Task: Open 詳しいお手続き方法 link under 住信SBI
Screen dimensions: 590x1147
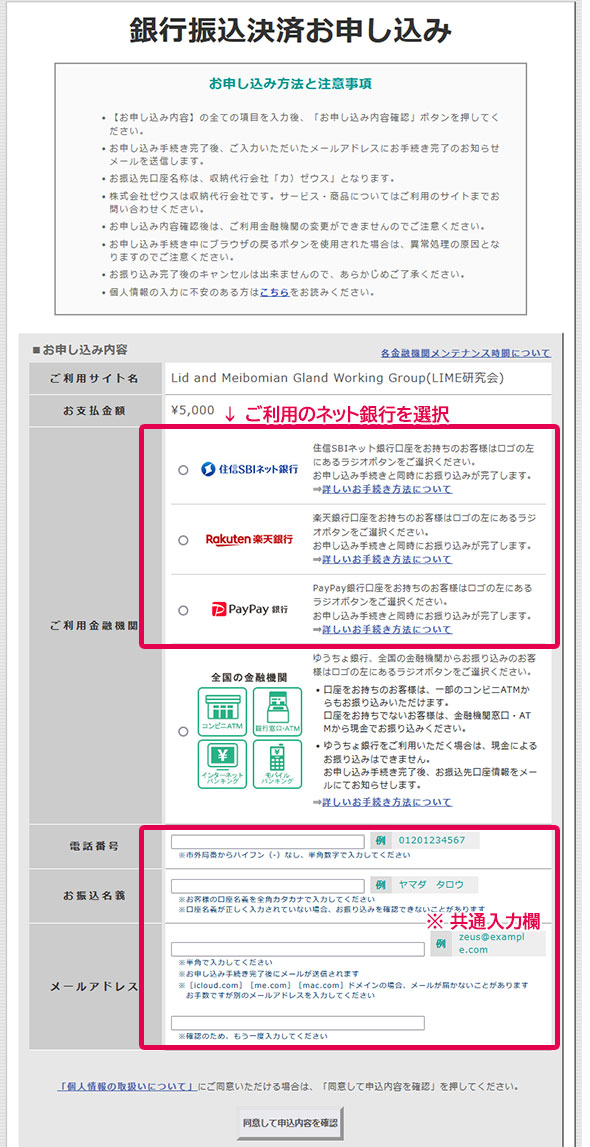Action: point(387,489)
